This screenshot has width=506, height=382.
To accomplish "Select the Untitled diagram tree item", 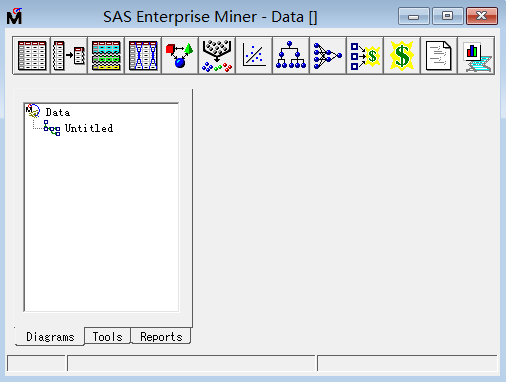I will [x=89, y=128].
